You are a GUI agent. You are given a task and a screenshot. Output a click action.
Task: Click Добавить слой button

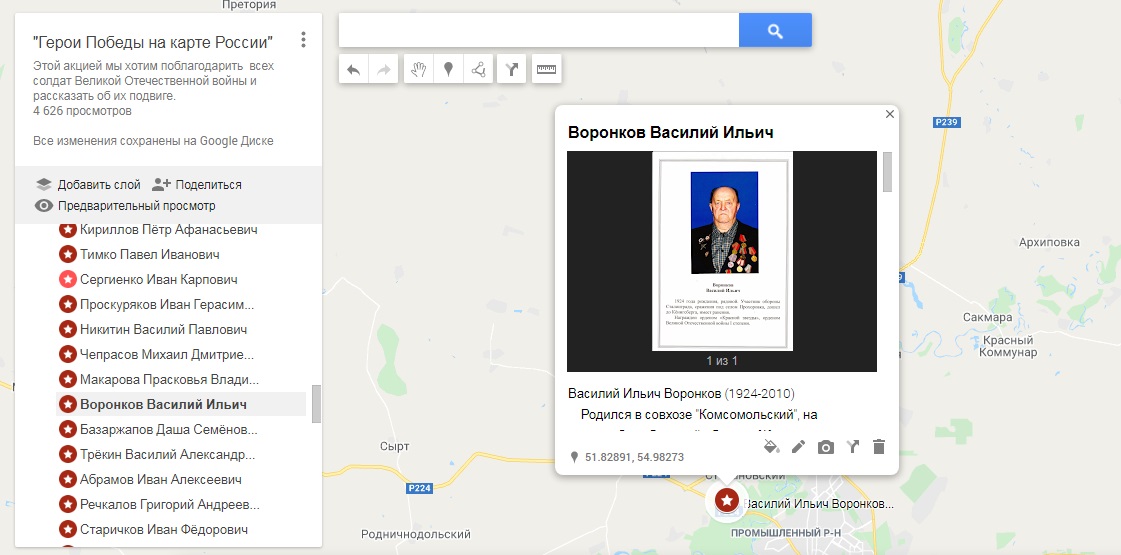(x=89, y=185)
